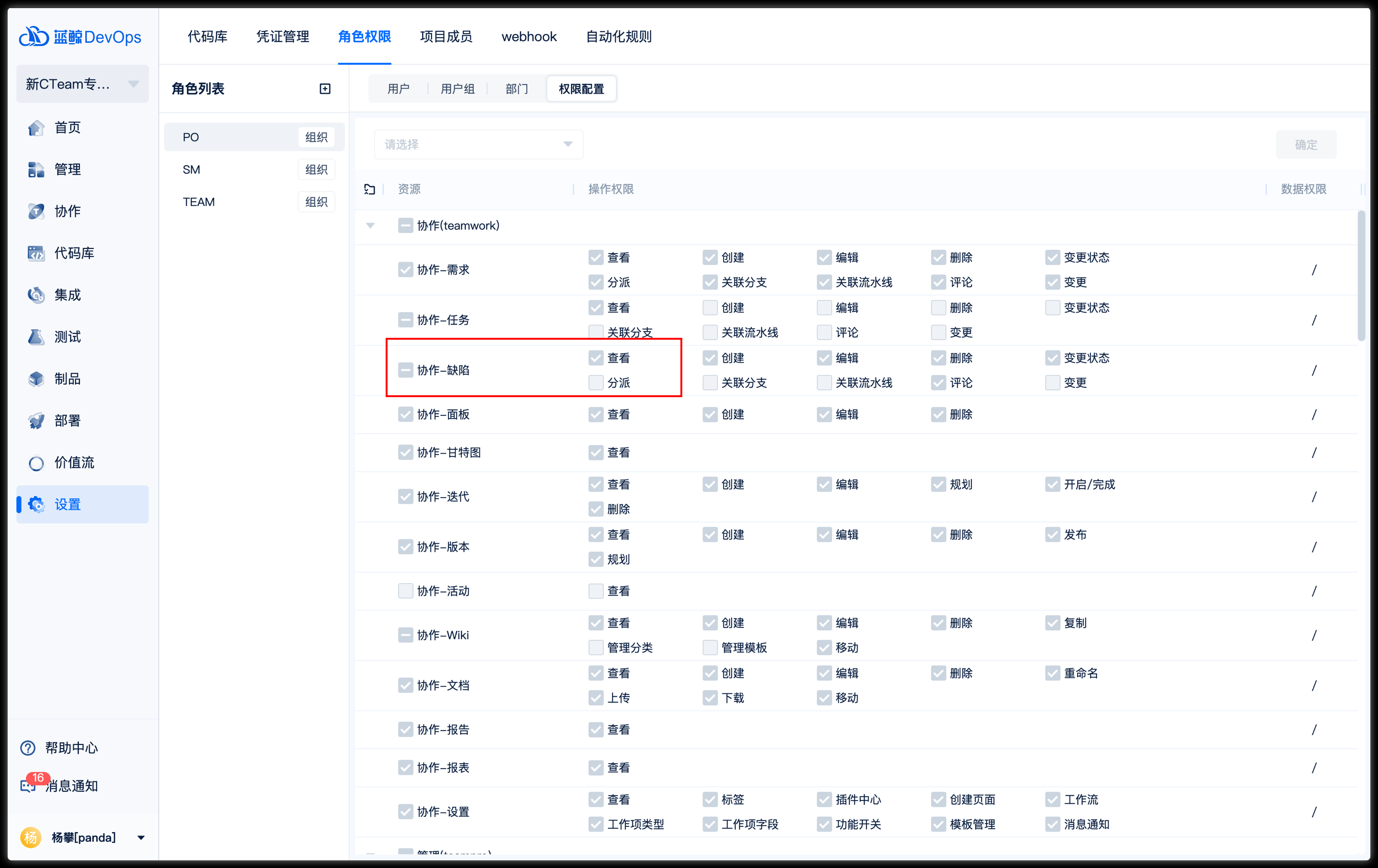Toggle the 协作-活动 resource checkbox

tap(405, 591)
